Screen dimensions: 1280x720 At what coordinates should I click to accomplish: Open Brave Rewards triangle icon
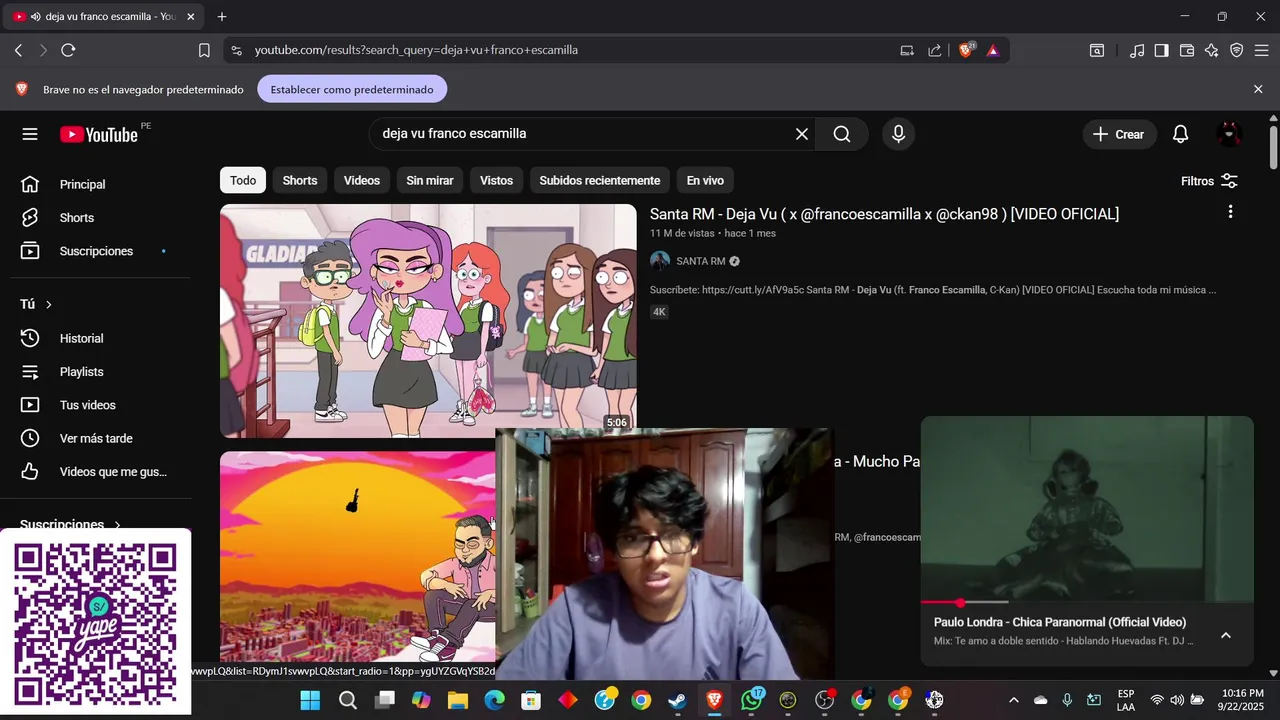tap(993, 50)
